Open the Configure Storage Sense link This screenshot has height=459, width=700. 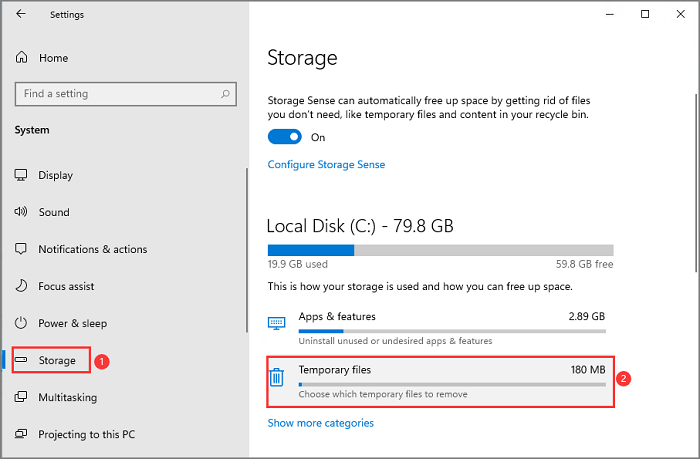pos(326,164)
